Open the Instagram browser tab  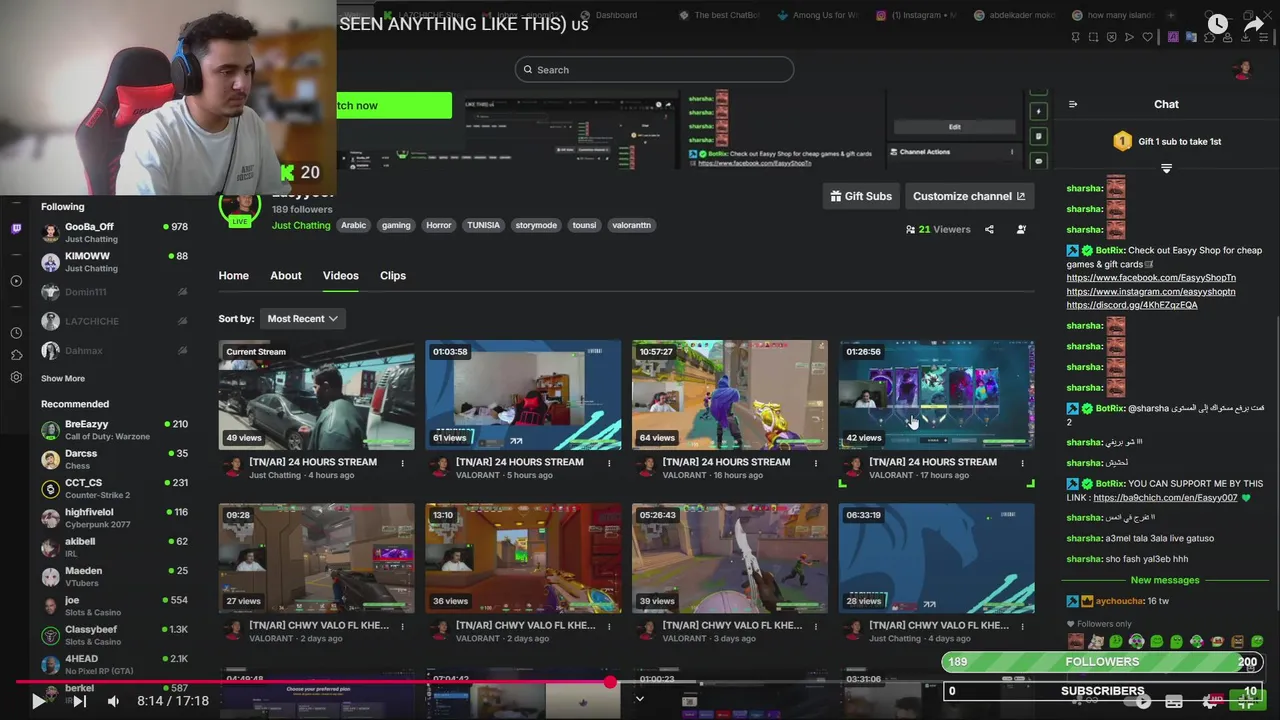(915, 15)
